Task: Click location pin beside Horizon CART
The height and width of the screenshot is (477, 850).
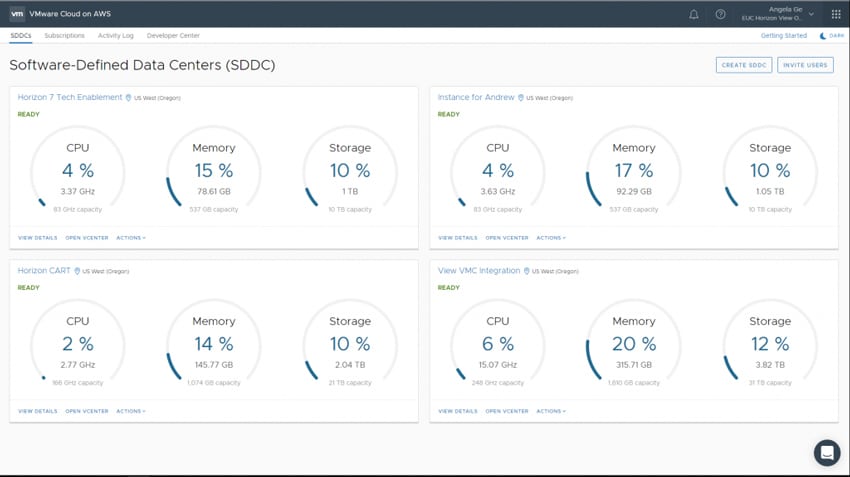Action: pos(77,271)
